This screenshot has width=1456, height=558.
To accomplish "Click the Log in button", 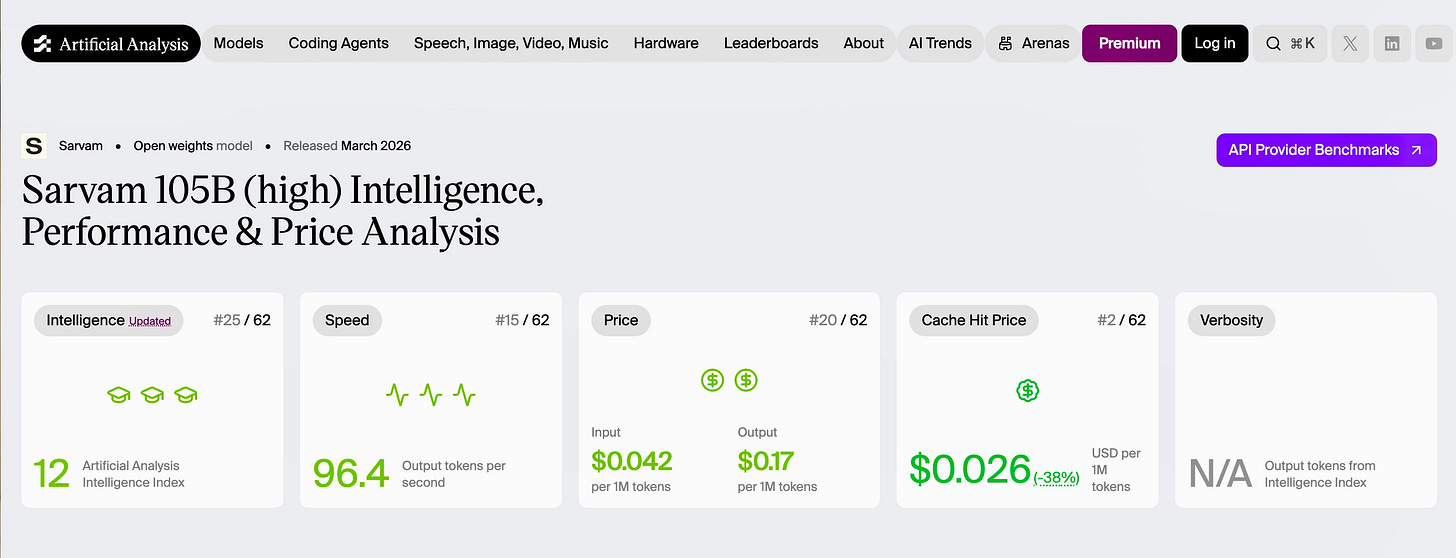I will (1215, 43).
